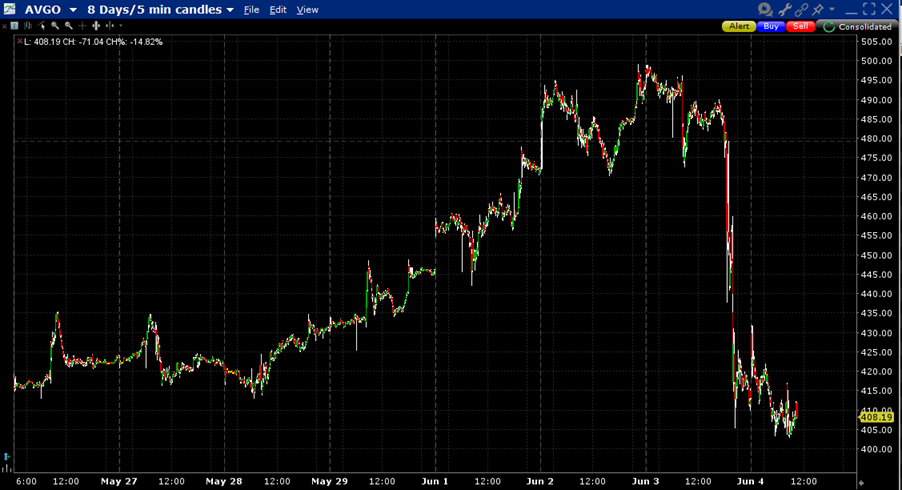The image size is (902, 490).
Task: Click the pushpin icon in title bar
Action: (817, 9)
